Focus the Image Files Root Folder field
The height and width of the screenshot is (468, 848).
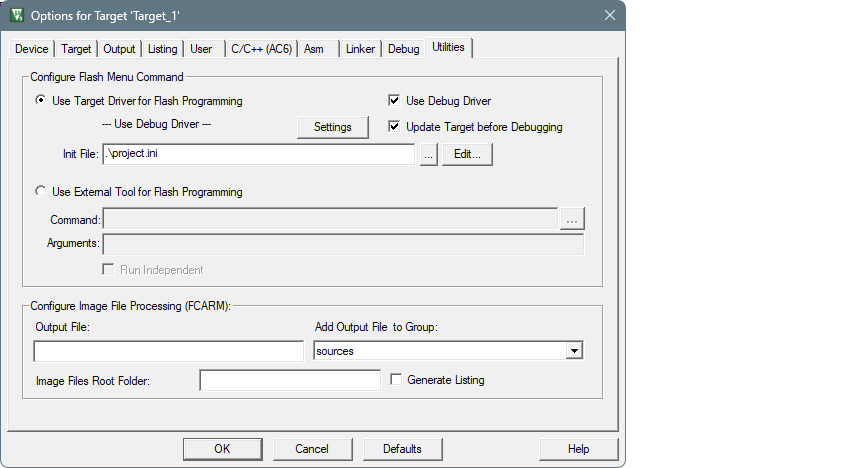click(290, 381)
